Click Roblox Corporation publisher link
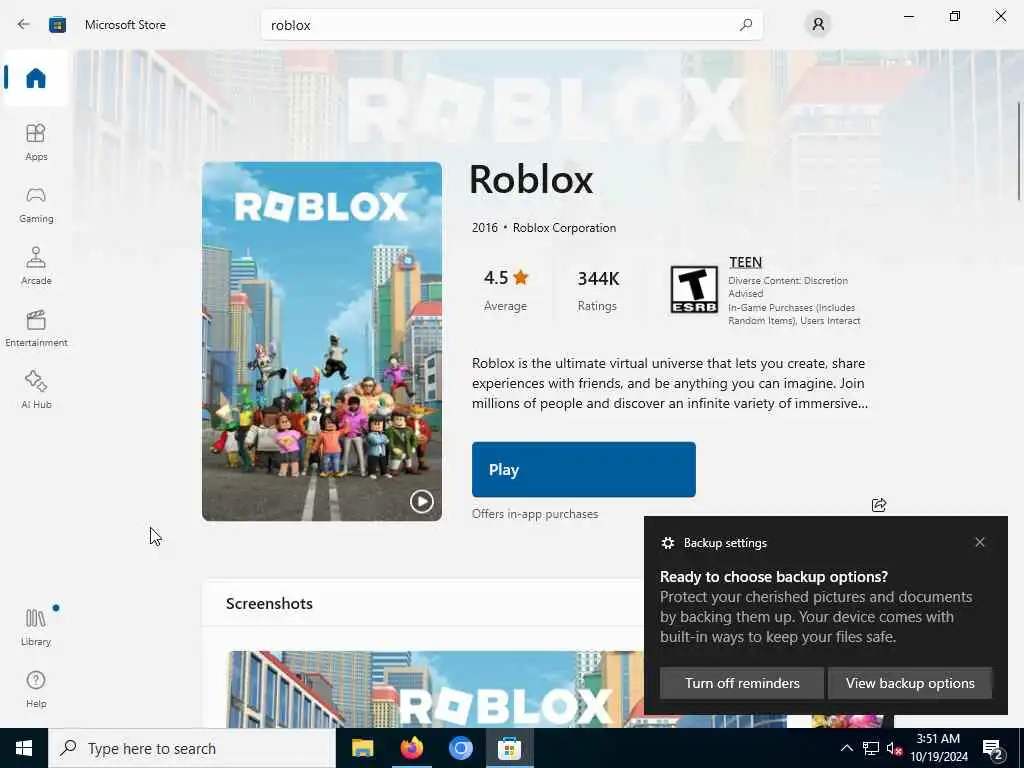The height and width of the screenshot is (768, 1024). click(x=564, y=228)
